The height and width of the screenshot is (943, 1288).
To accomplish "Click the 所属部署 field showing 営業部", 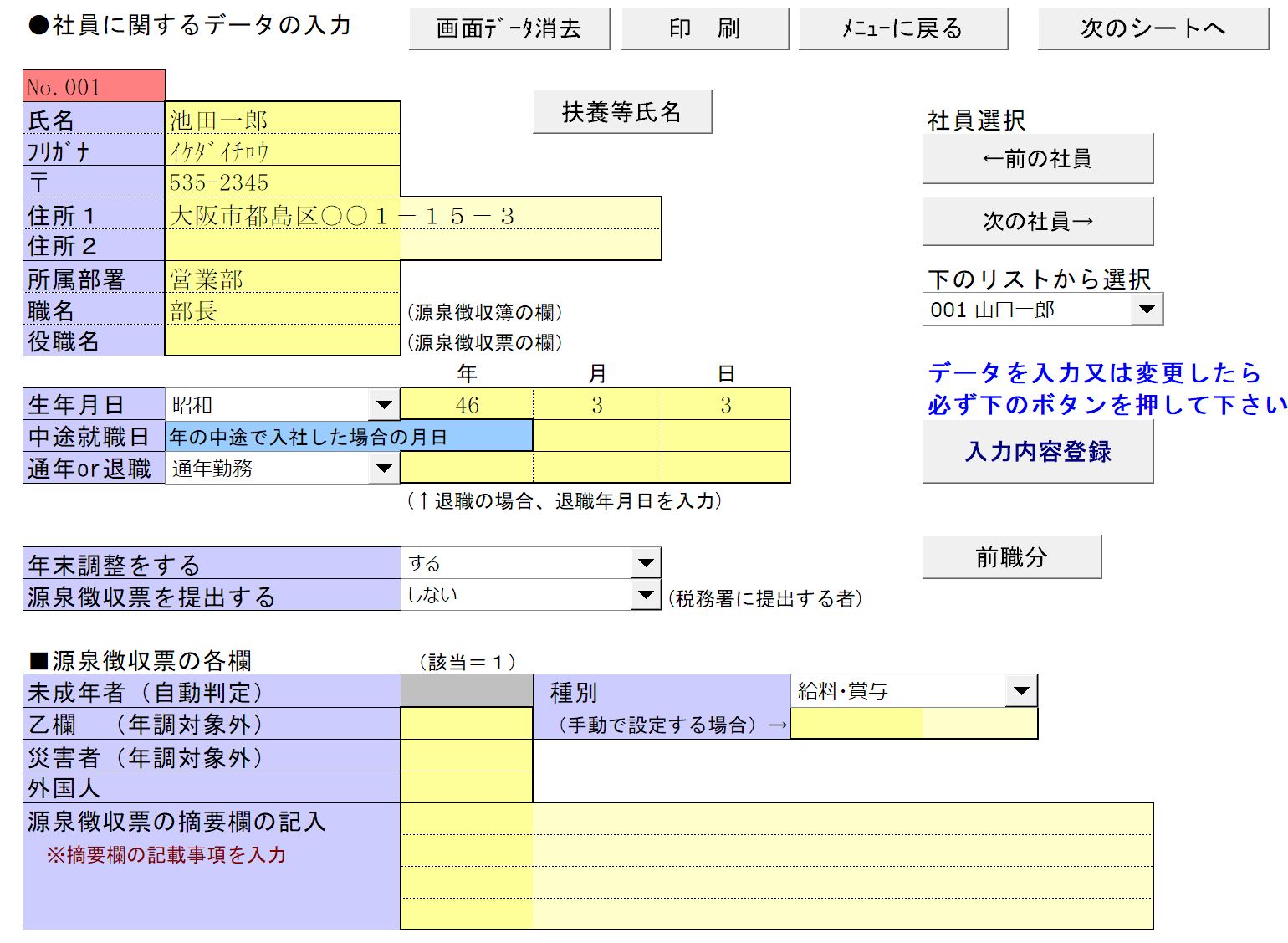I will pos(282,279).
